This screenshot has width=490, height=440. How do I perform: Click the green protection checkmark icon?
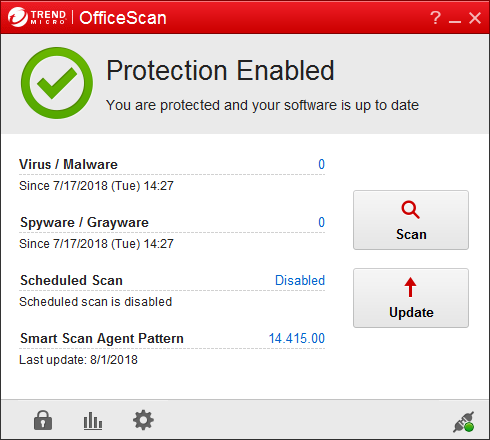(x=57, y=83)
